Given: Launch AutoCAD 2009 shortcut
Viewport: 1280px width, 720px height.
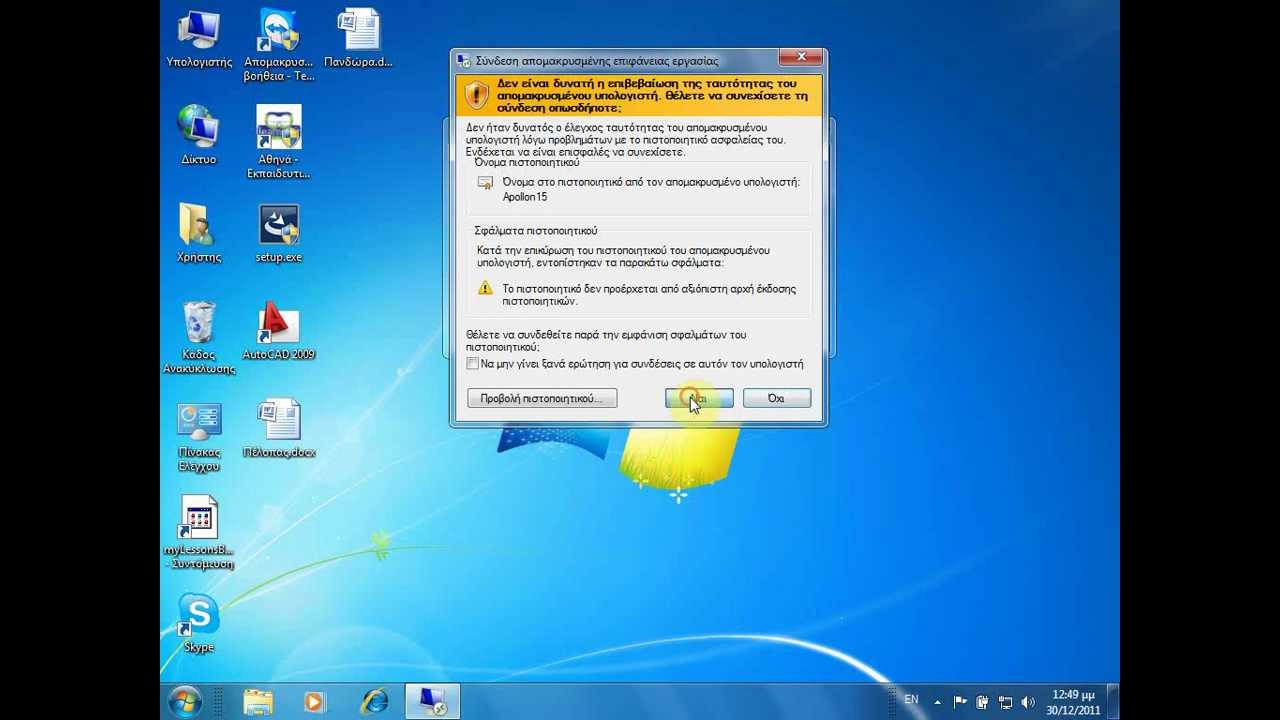Looking at the screenshot, I should [x=279, y=331].
